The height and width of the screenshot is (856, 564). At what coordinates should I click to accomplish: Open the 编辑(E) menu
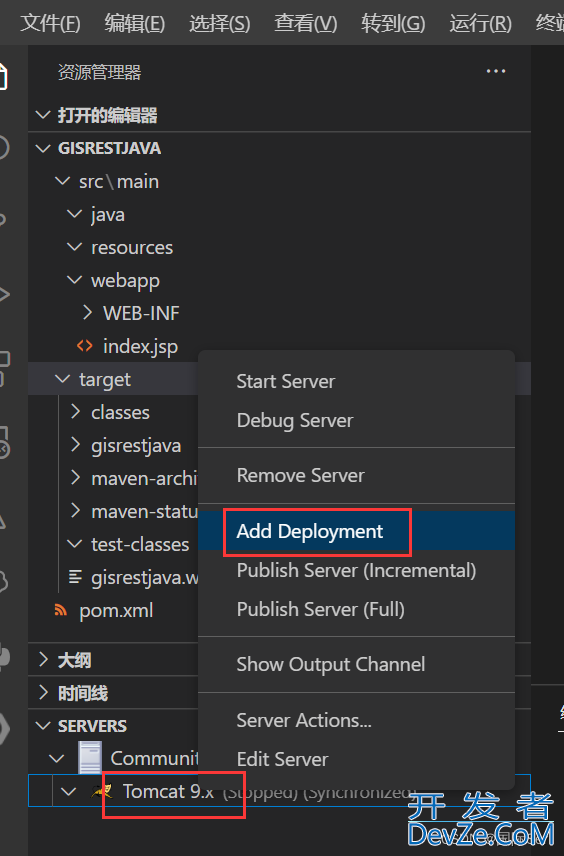[134, 23]
